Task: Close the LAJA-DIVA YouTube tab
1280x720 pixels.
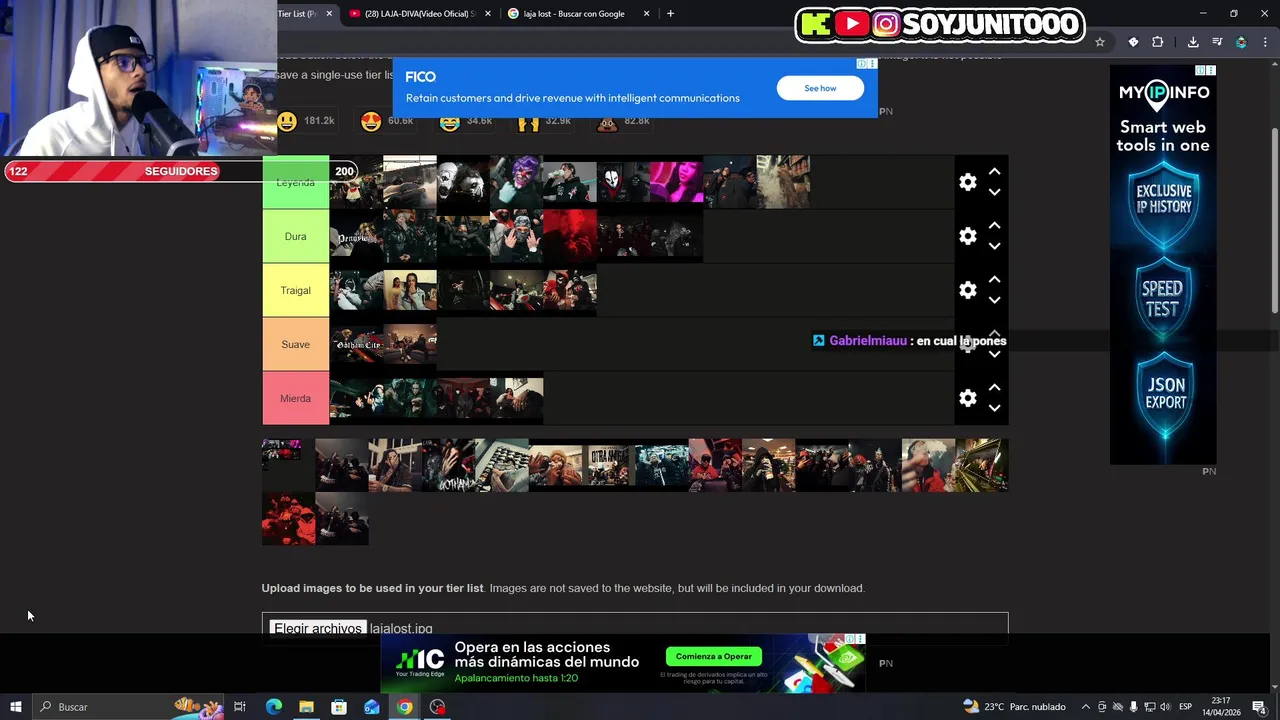Action: coord(488,14)
